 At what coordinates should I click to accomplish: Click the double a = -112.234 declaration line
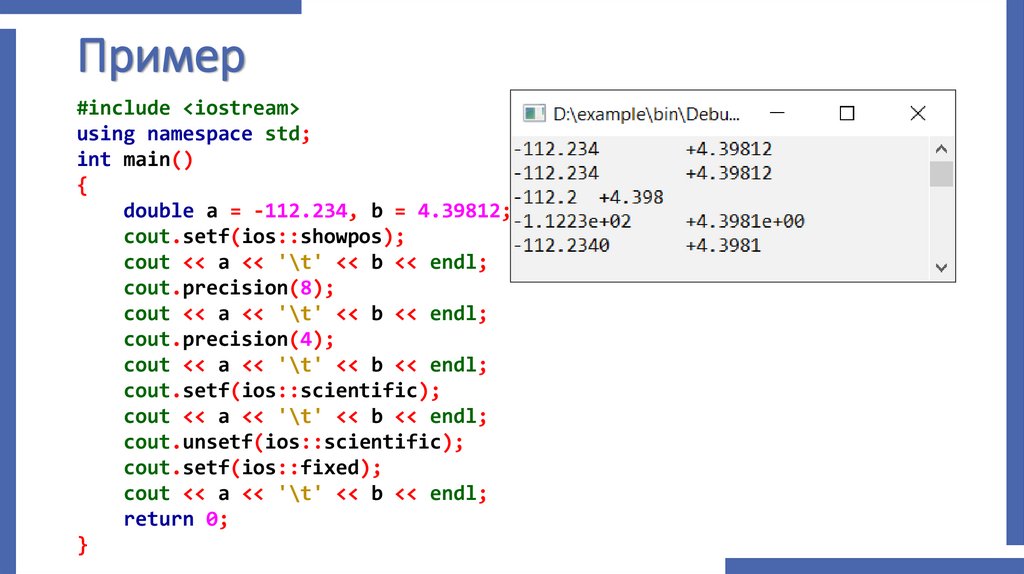[317, 211]
